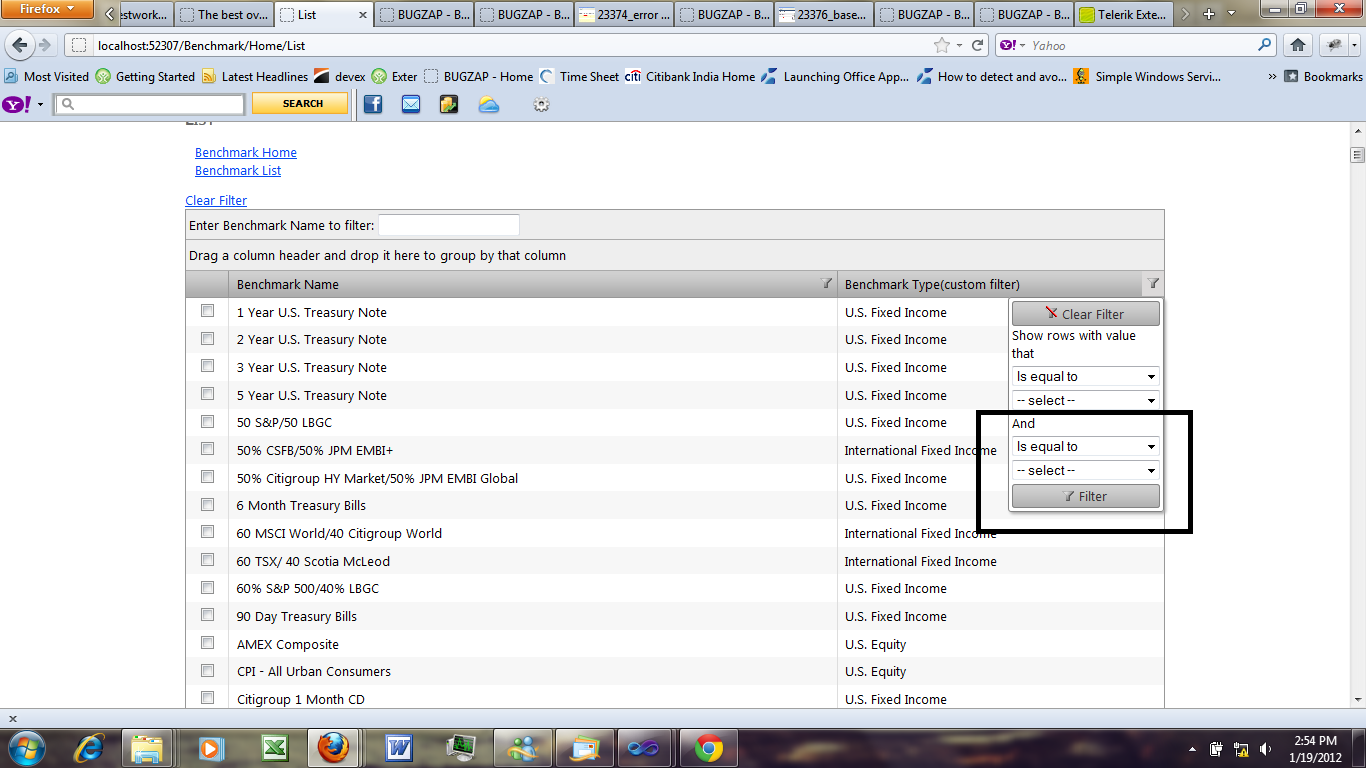1366x768 pixels.
Task: Switch to the Telerik Exte... tab
Action: point(1123,14)
